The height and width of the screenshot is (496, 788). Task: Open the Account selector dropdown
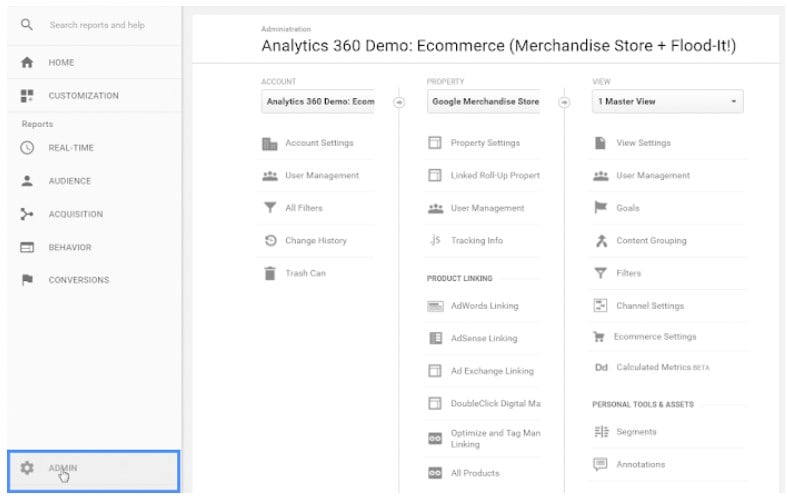tap(318, 102)
